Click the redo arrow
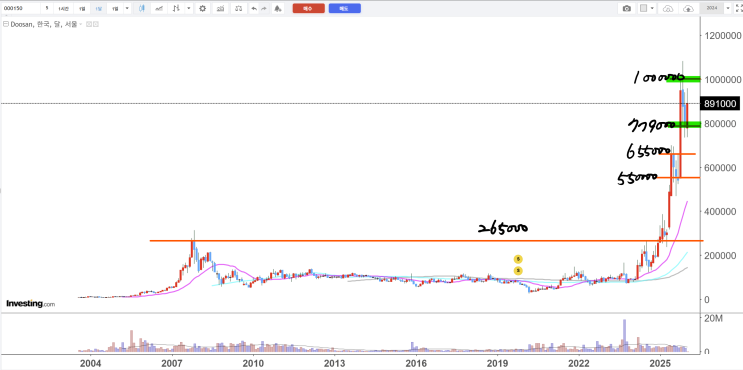 263,9
